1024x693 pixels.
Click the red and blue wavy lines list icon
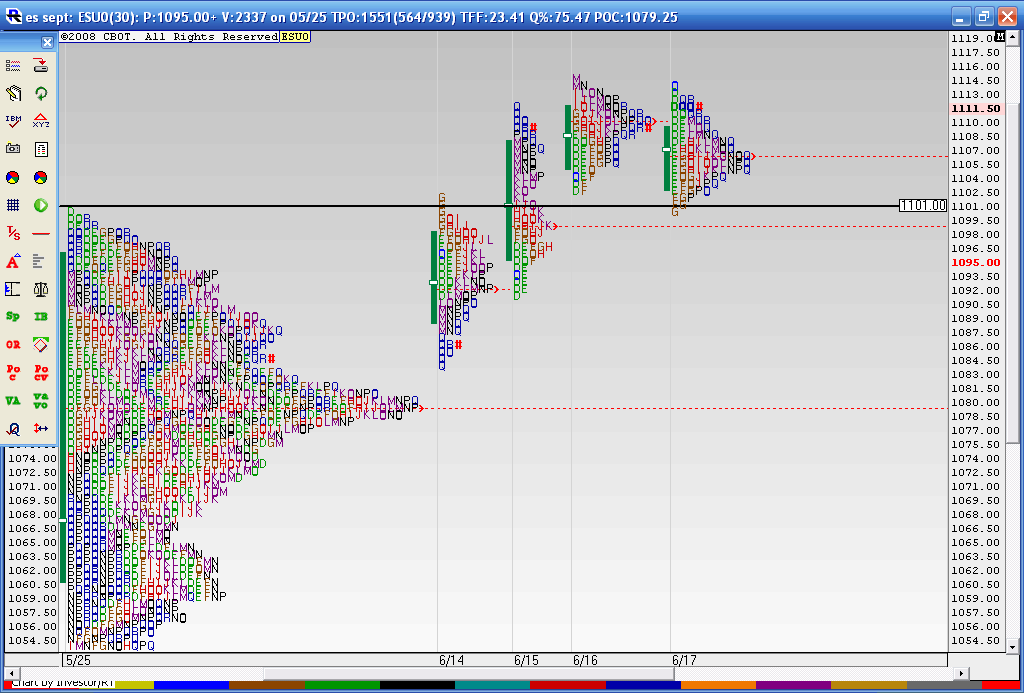click(x=12, y=65)
